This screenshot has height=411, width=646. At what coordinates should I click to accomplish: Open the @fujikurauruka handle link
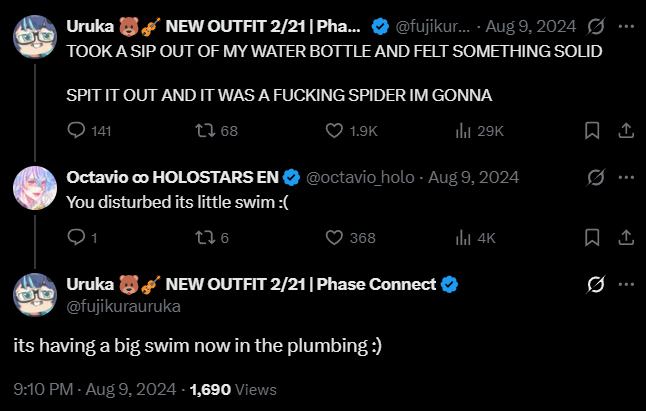[x=123, y=306]
